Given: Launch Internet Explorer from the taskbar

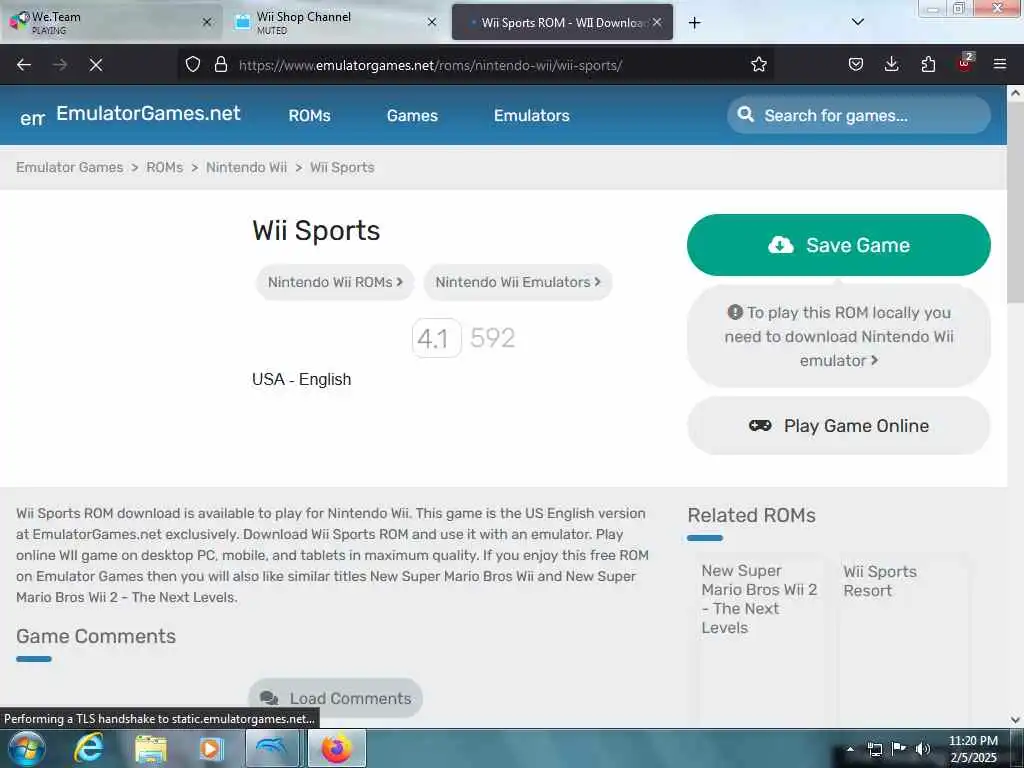Looking at the screenshot, I should [x=89, y=748].
